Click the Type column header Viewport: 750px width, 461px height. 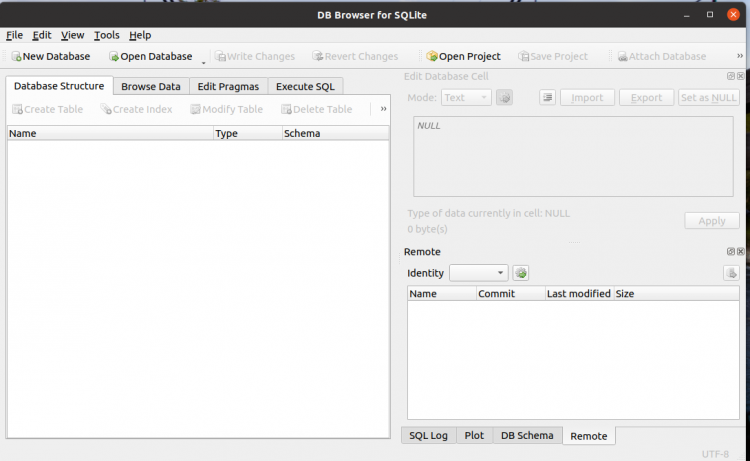click(x=248, y=133)
